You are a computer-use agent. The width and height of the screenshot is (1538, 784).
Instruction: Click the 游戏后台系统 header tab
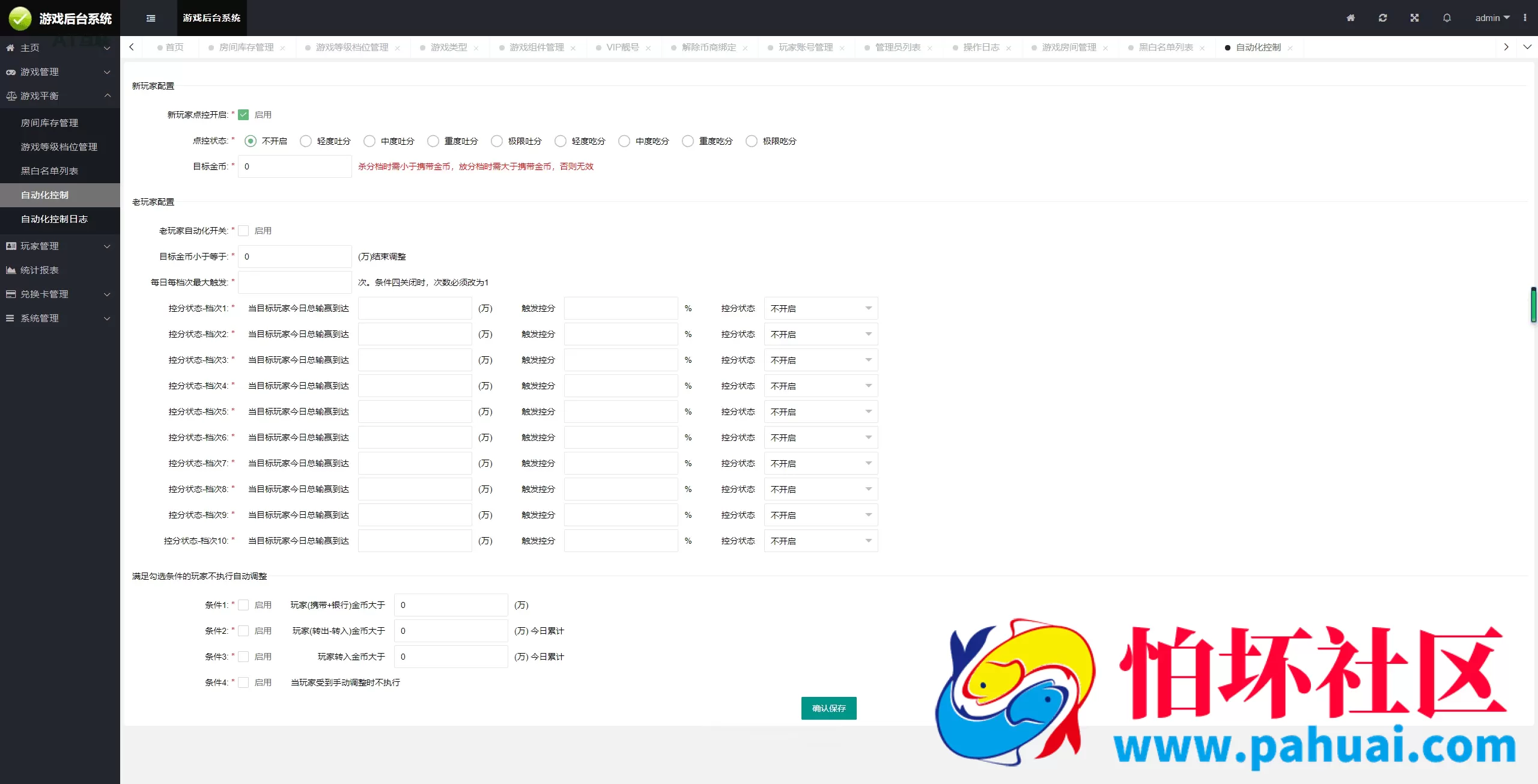tap(211, 18)
